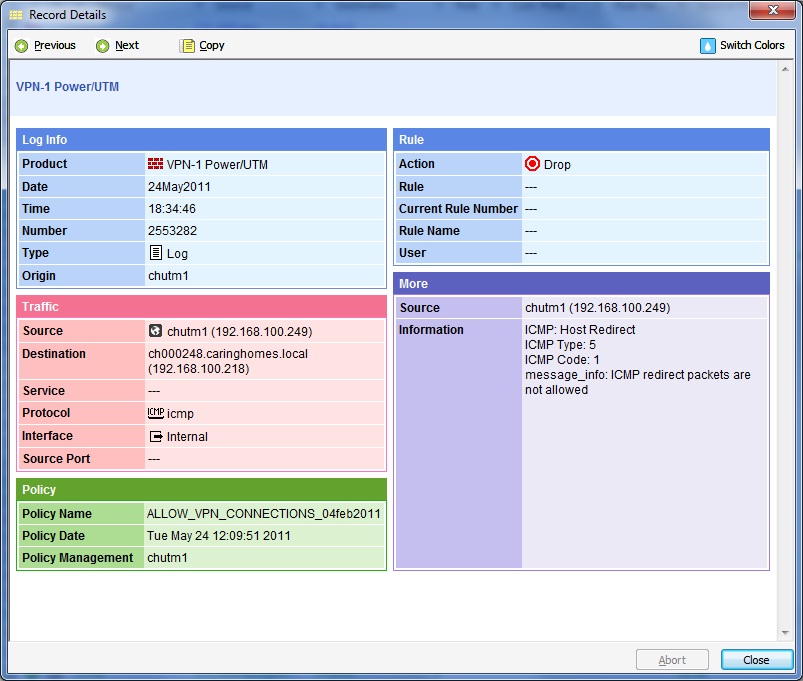Click the Policy section header

click(x=201, y=490)
